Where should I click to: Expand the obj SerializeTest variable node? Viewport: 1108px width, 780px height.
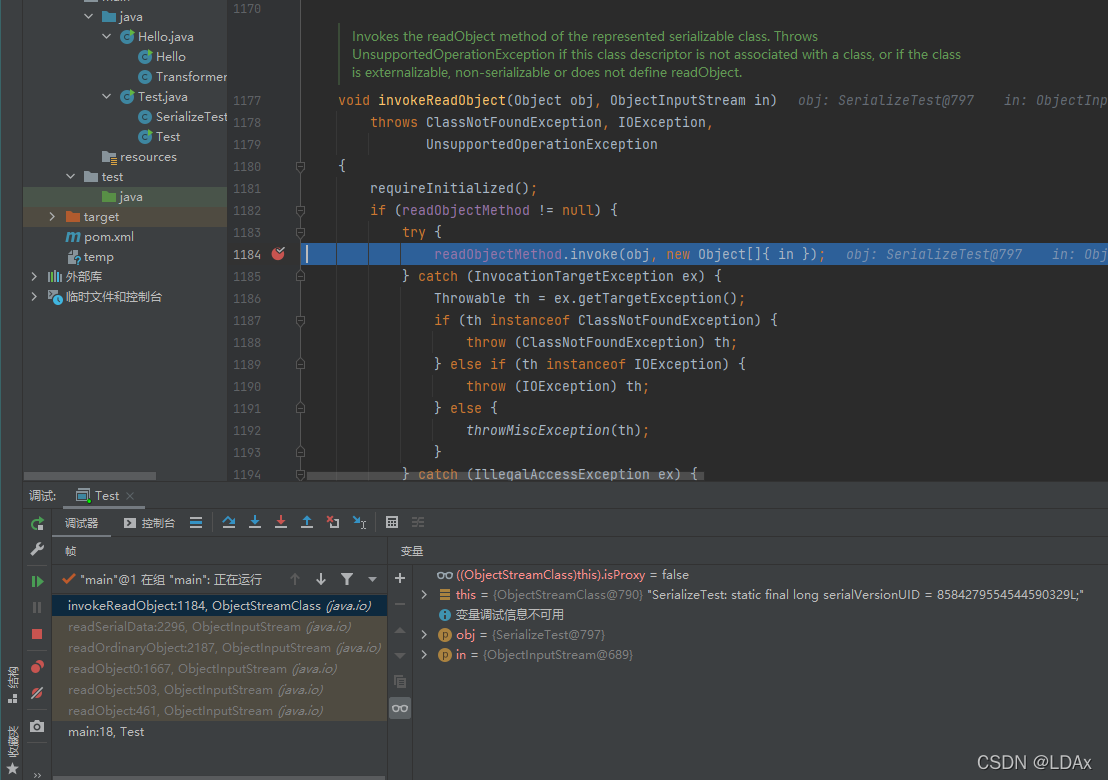point(424,634)
